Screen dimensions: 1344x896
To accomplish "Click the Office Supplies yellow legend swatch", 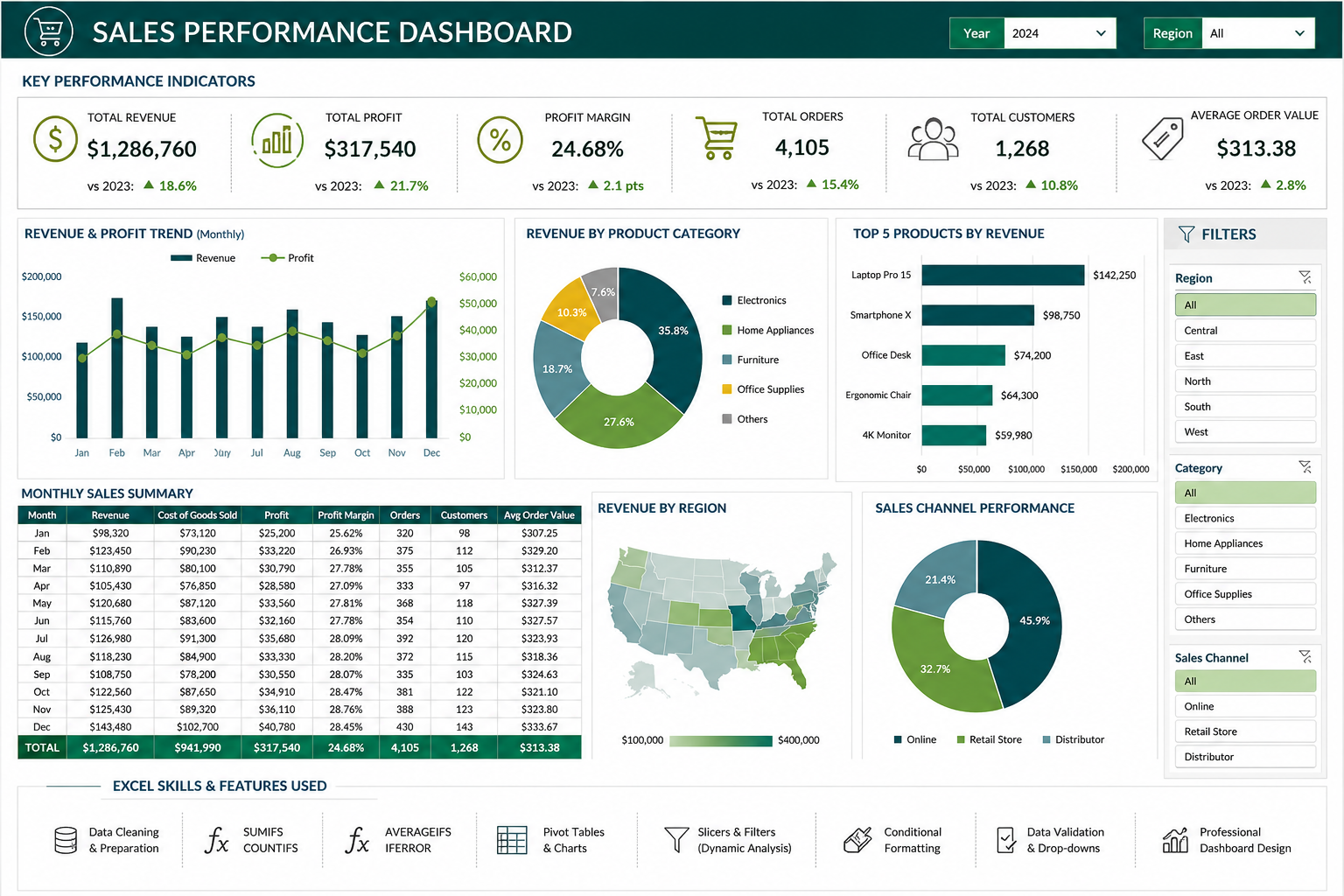I will tap(726, 389).
